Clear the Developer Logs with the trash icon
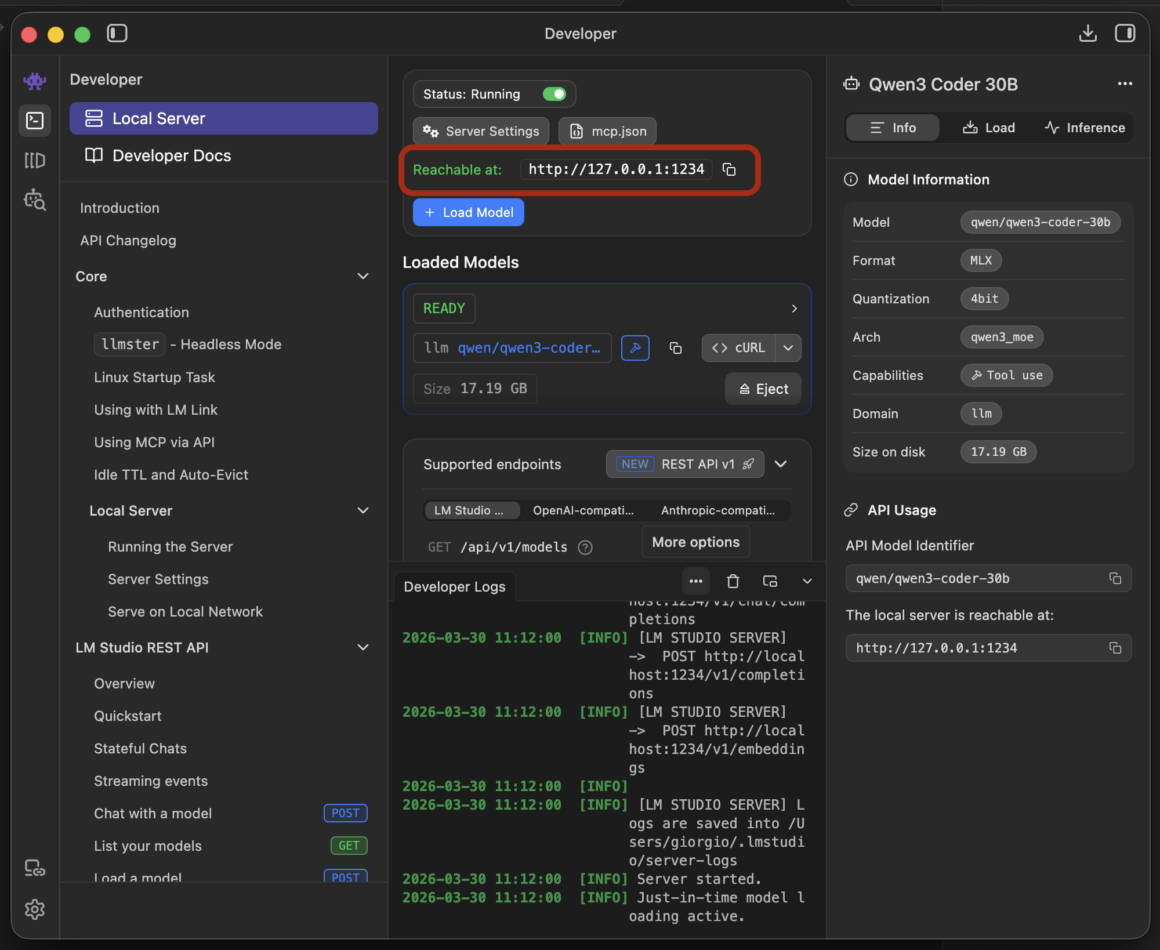 [x=732, y=582]
